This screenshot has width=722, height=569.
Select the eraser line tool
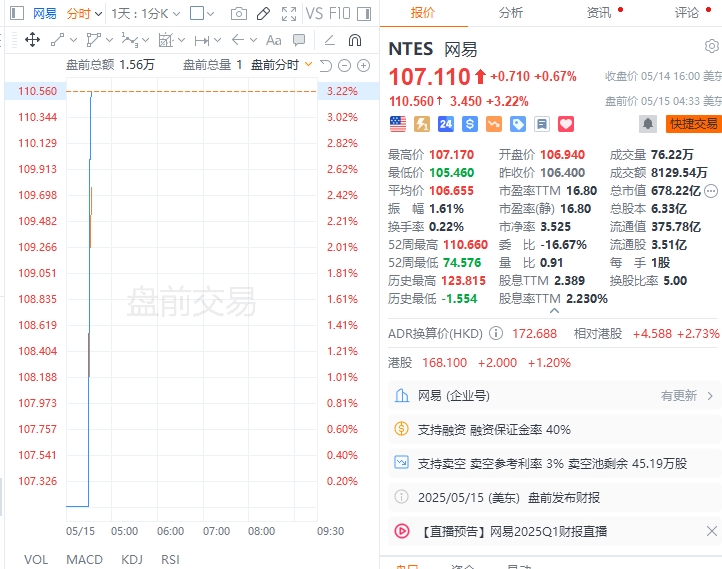(329, 41)
